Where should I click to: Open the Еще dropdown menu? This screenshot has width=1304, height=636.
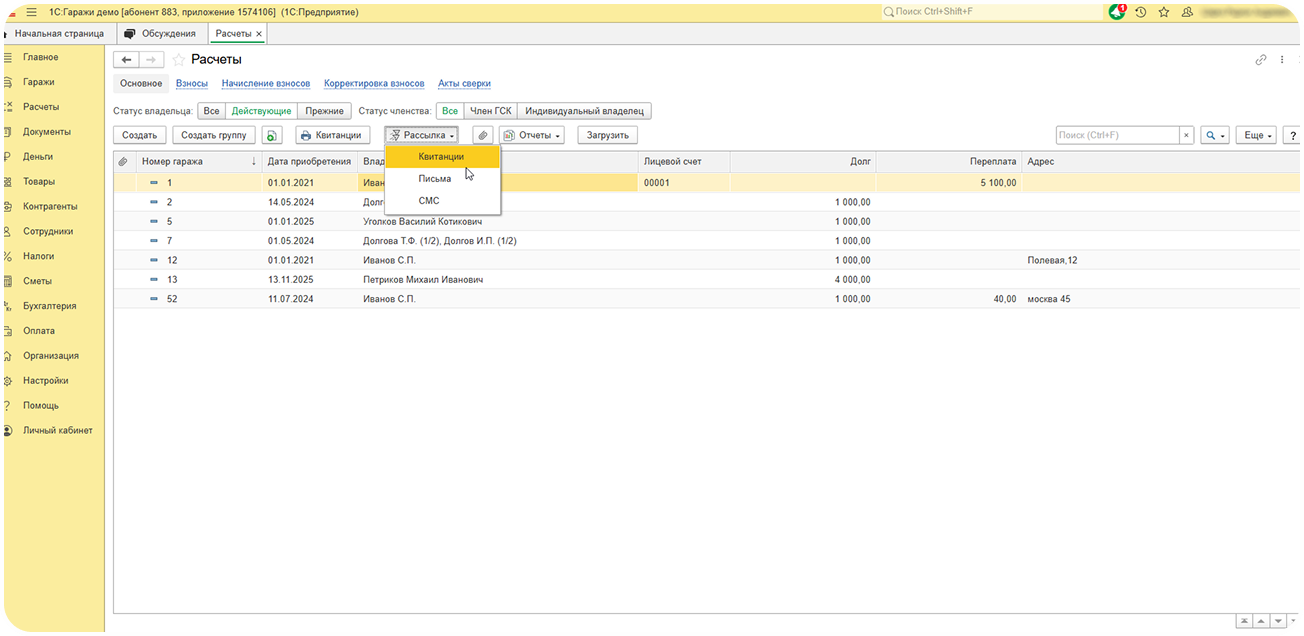(1256, 135)
